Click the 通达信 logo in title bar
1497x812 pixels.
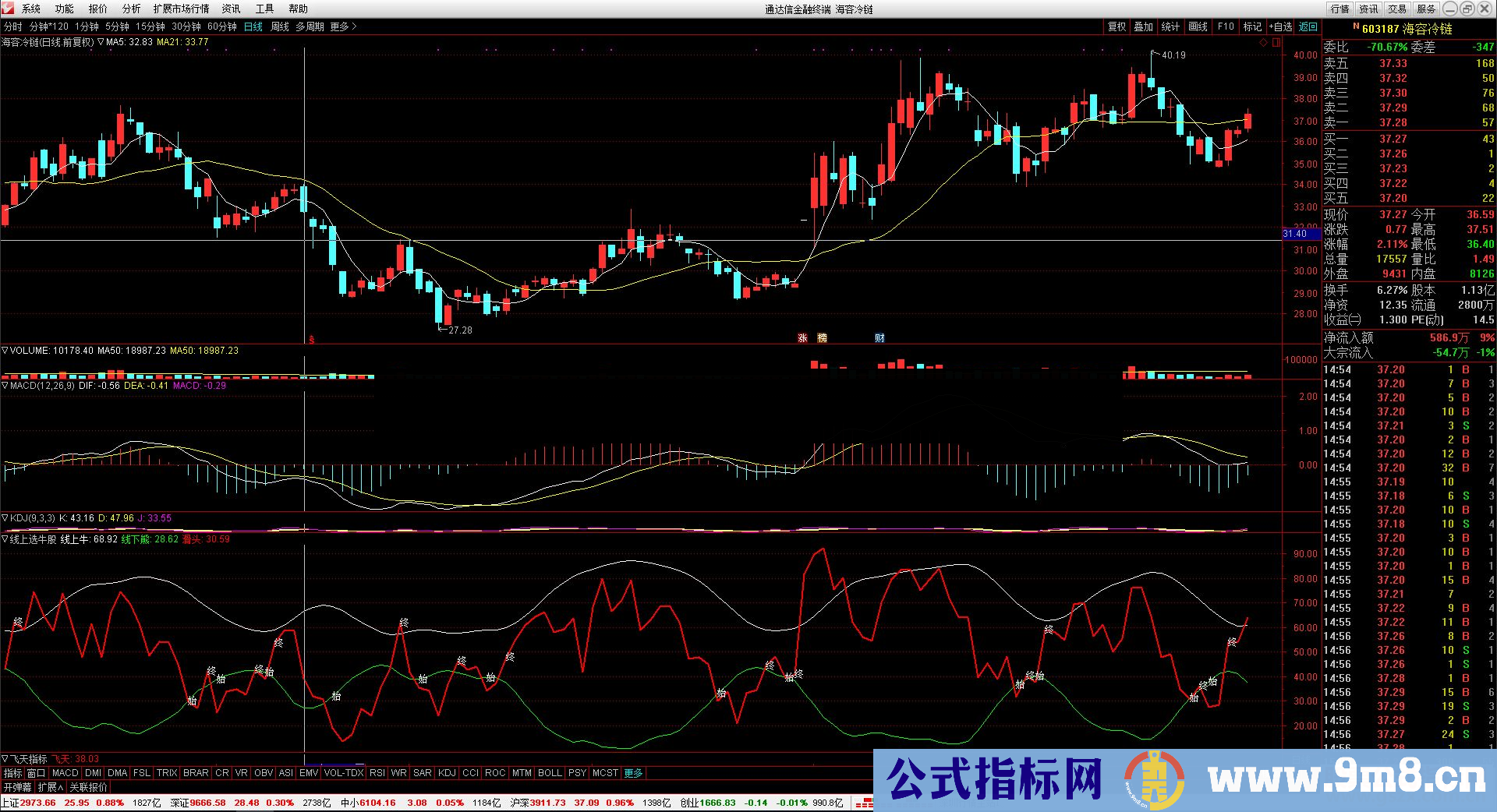[x=8, y=9]
